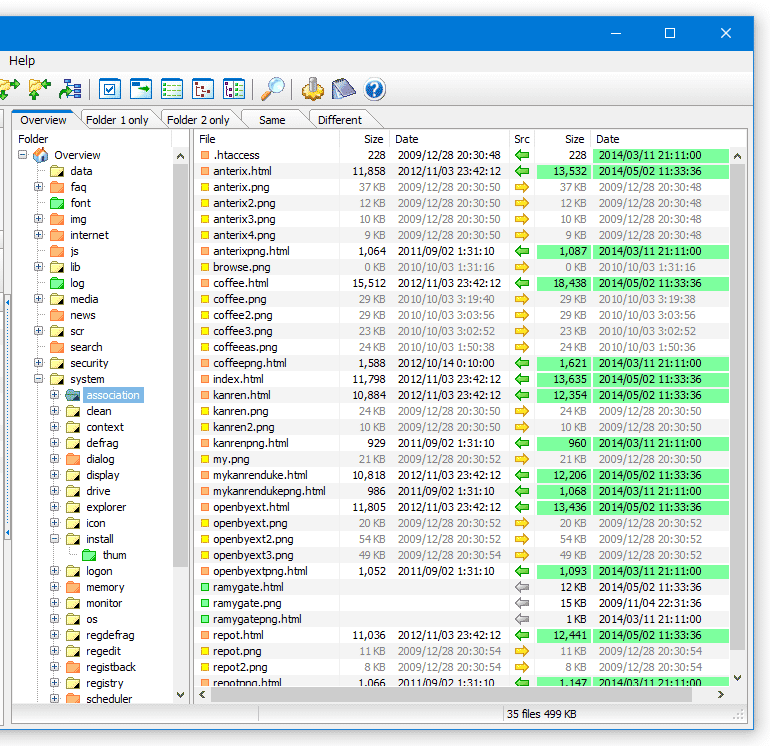This screenshot has height=746, width=770.
Task: Click the yellow status square for browse.png
Action: [x=205, y=267]
